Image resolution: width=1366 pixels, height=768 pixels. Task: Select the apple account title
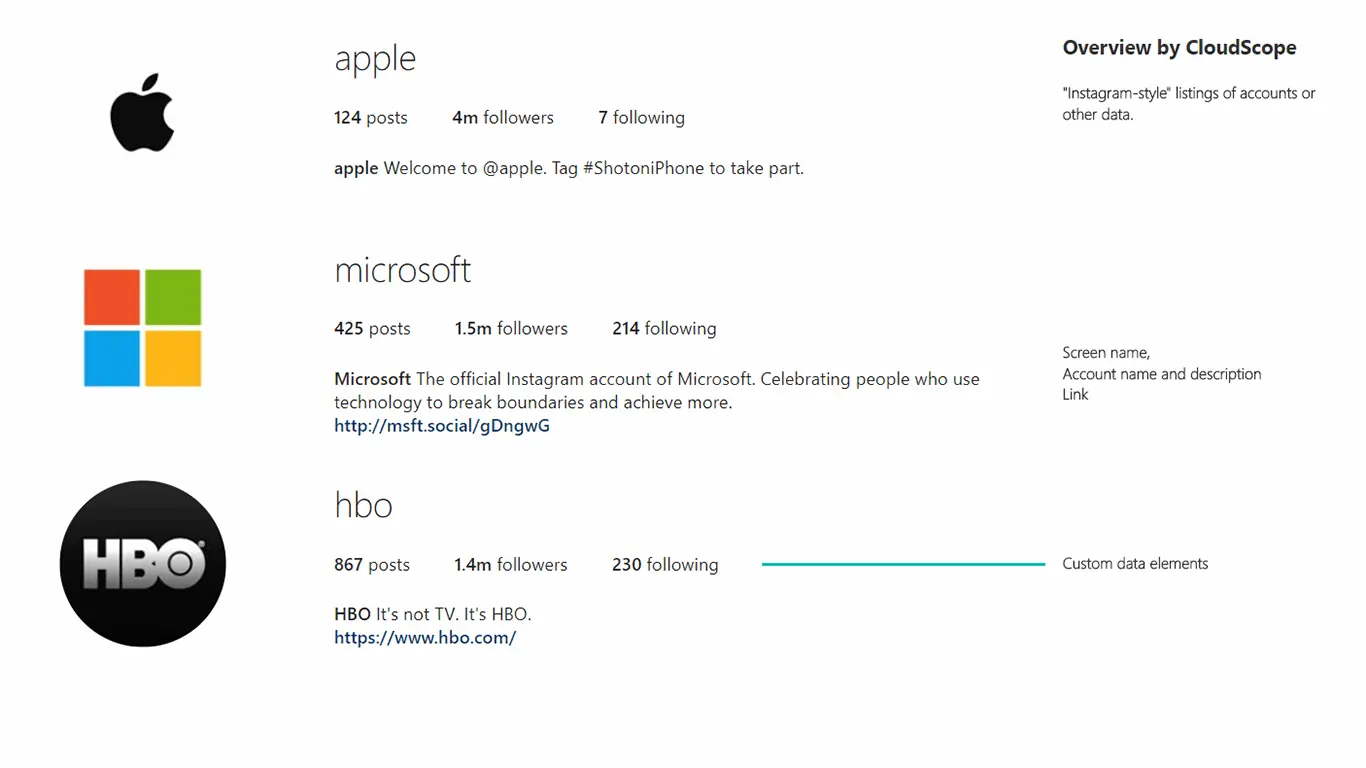(x=375, y=59)
